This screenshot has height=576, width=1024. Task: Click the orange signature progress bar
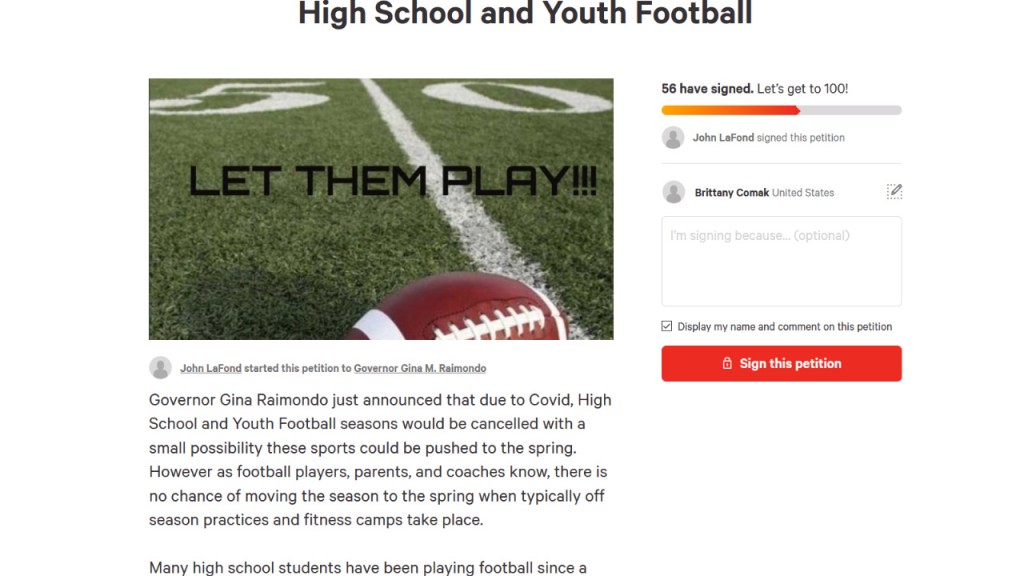tap(730, 110)
